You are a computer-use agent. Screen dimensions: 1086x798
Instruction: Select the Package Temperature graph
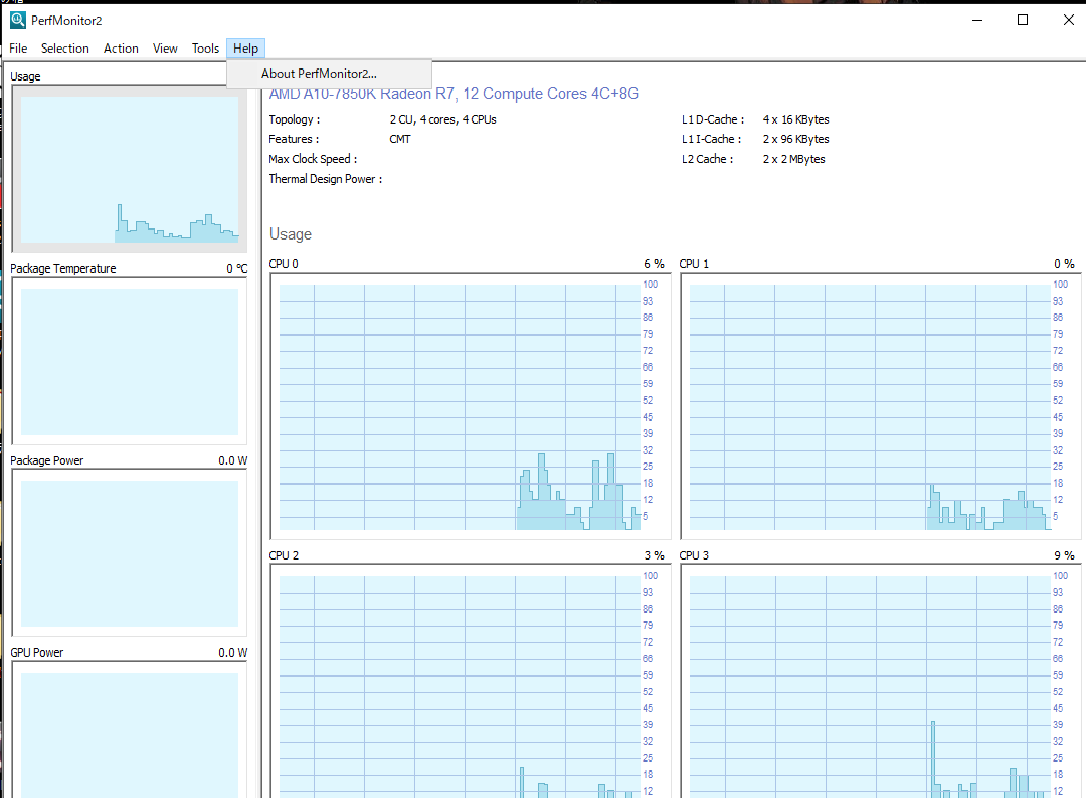(x=130, y=362)
